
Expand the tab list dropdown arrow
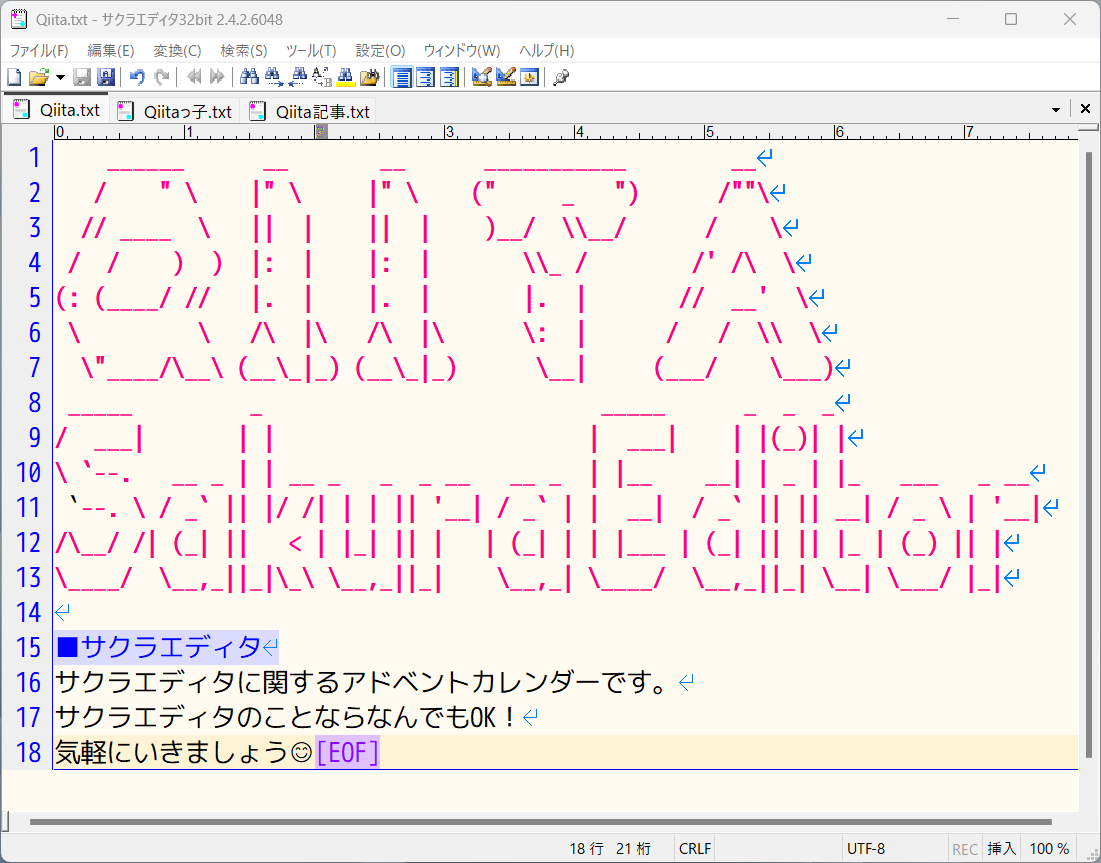[1056, 110]
